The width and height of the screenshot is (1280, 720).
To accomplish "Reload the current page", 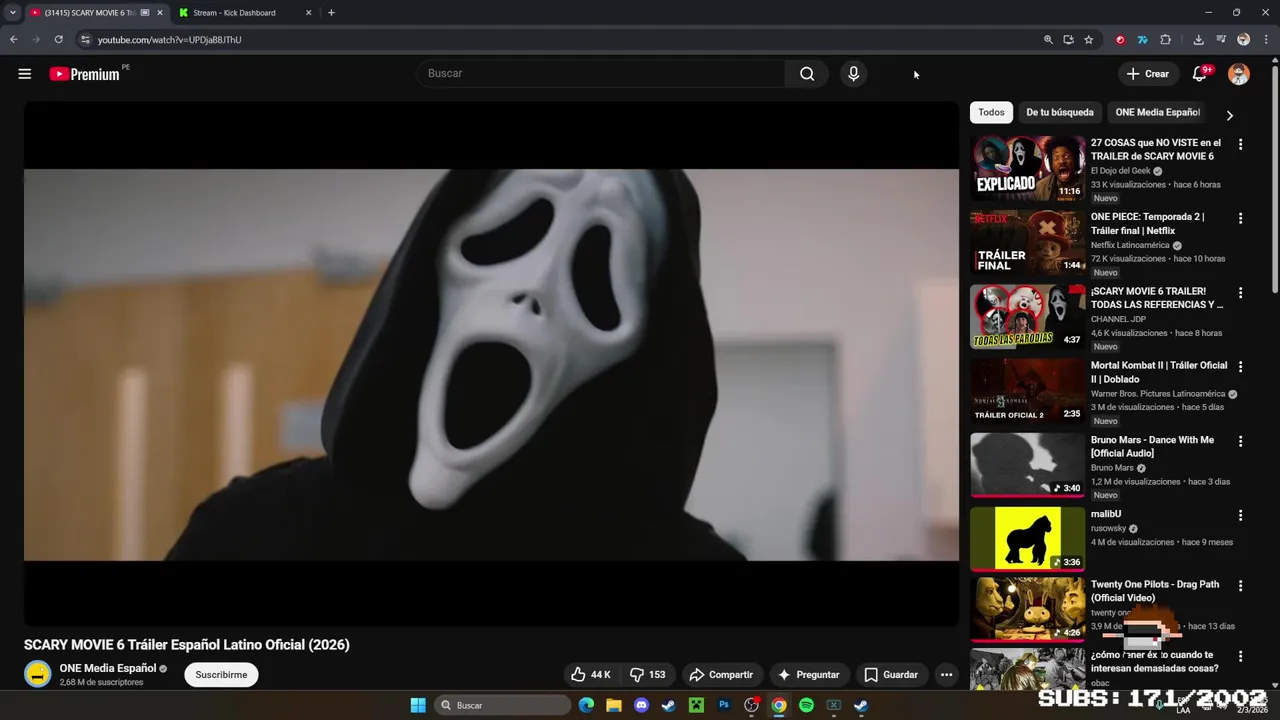I will [58, 40].
